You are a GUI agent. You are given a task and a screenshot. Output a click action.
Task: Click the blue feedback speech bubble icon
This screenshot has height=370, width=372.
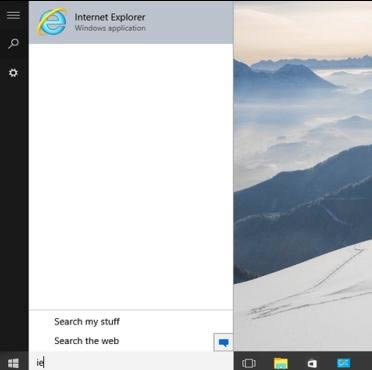pyautogui.click(x=223, y=342)
